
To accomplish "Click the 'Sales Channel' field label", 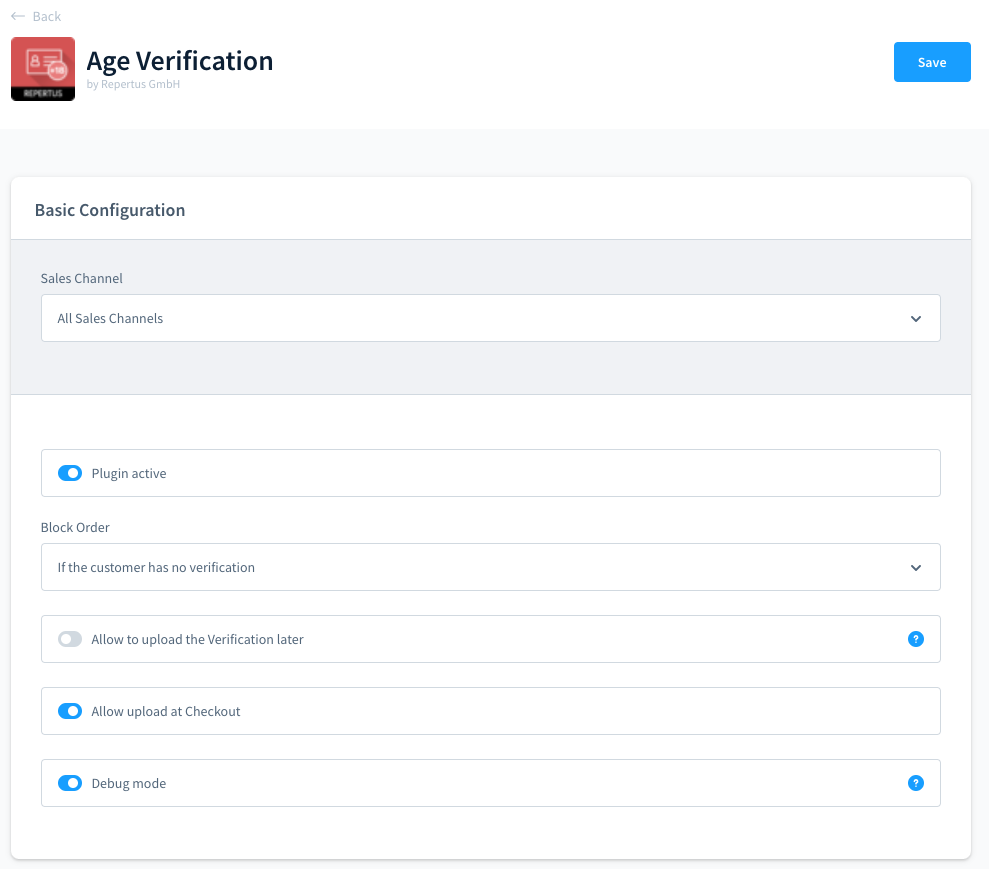I will coord(81,278).
